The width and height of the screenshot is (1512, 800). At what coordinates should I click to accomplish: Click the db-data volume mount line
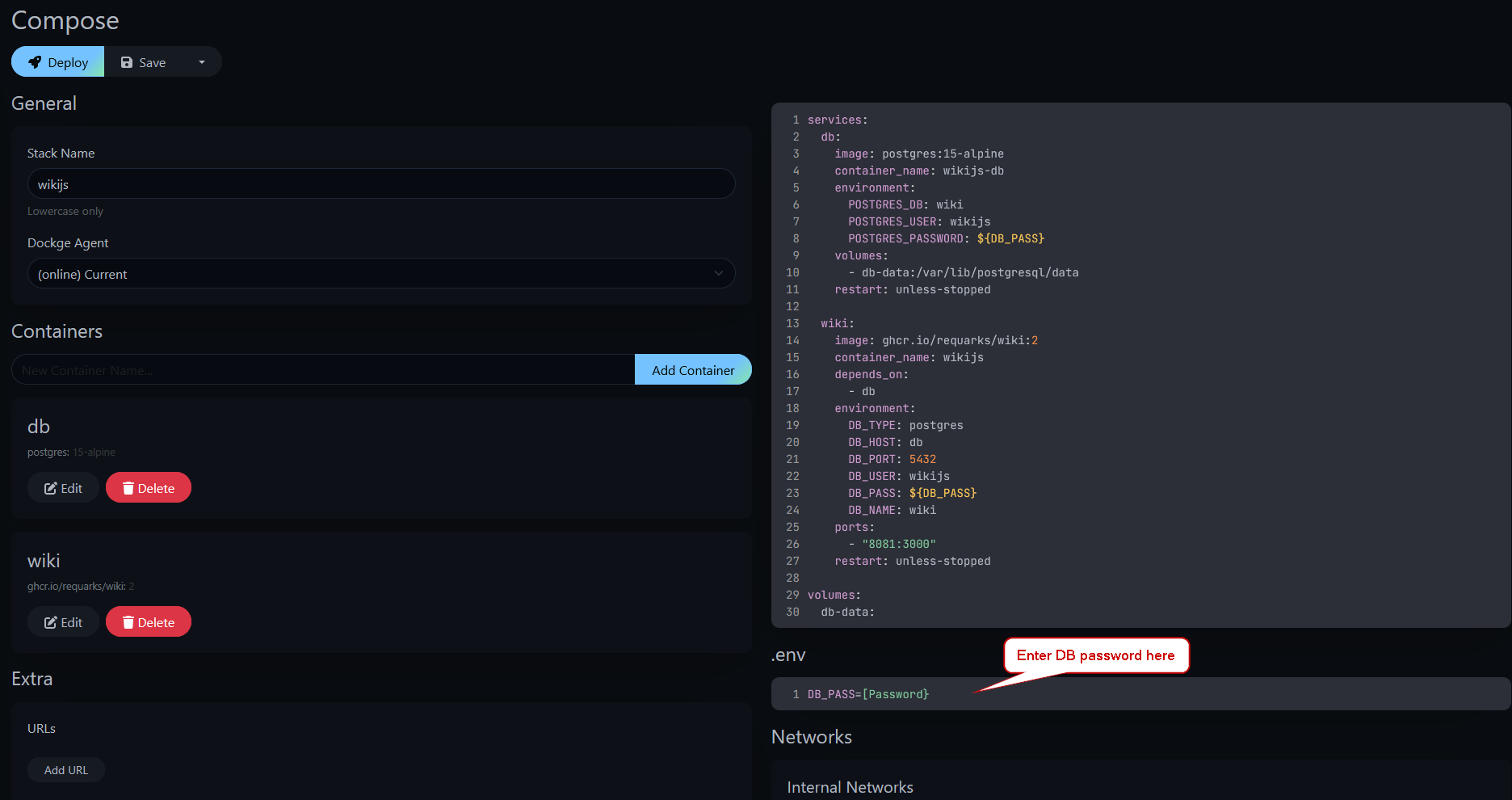tap(964, 272)
